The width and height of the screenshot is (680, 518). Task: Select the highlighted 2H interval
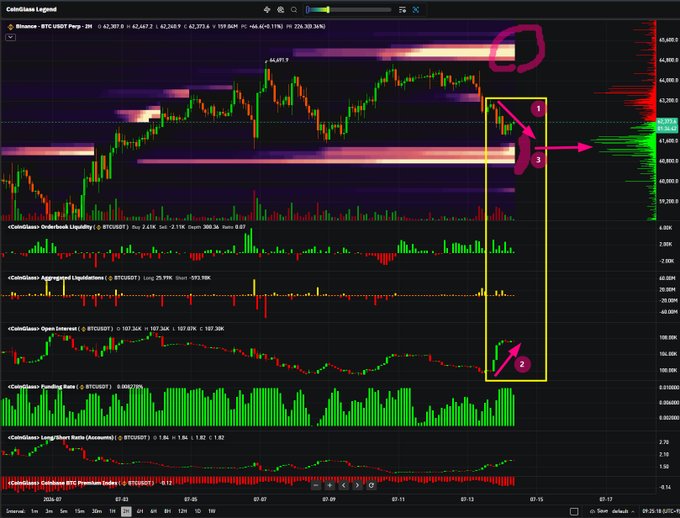tap(126, 511)
